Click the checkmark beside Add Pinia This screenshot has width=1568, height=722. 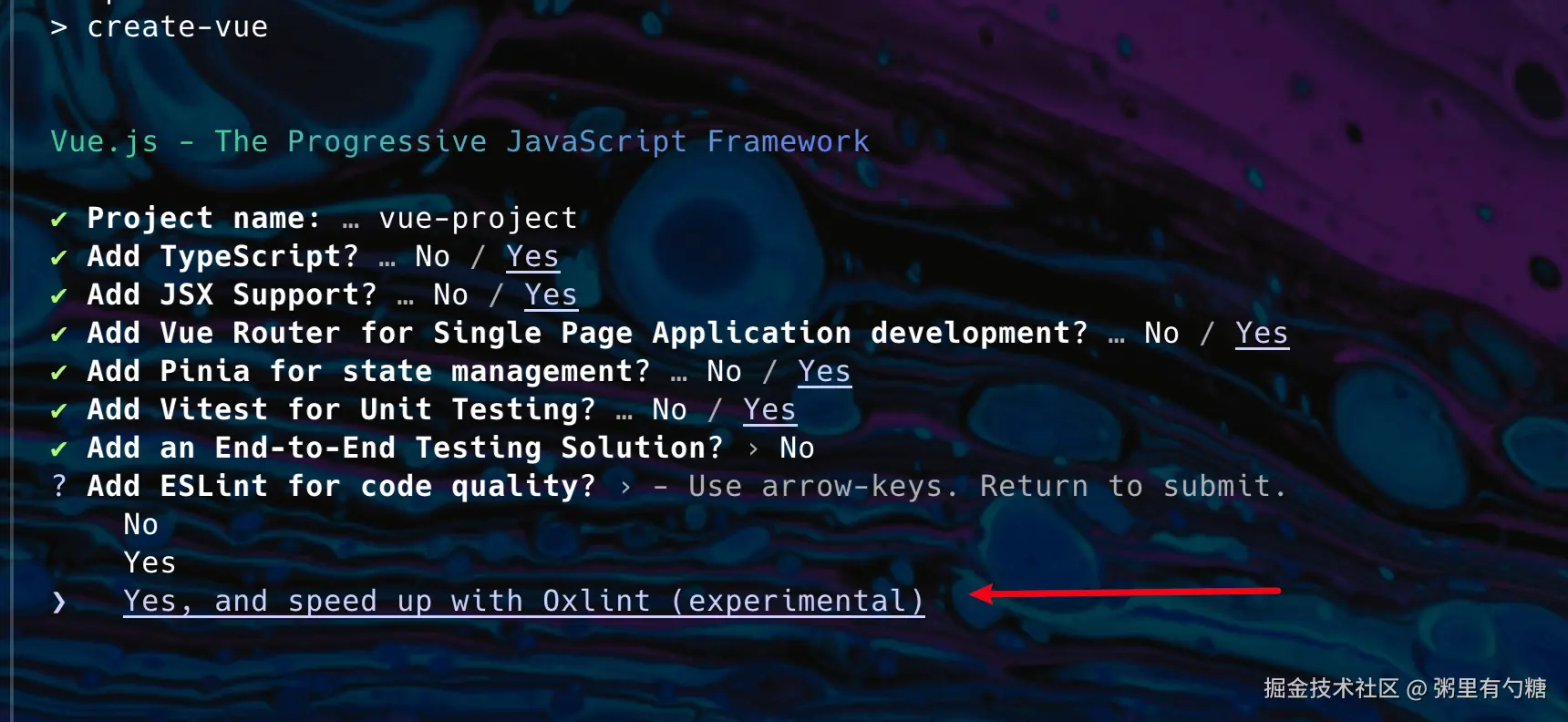[x=59, y=372]
